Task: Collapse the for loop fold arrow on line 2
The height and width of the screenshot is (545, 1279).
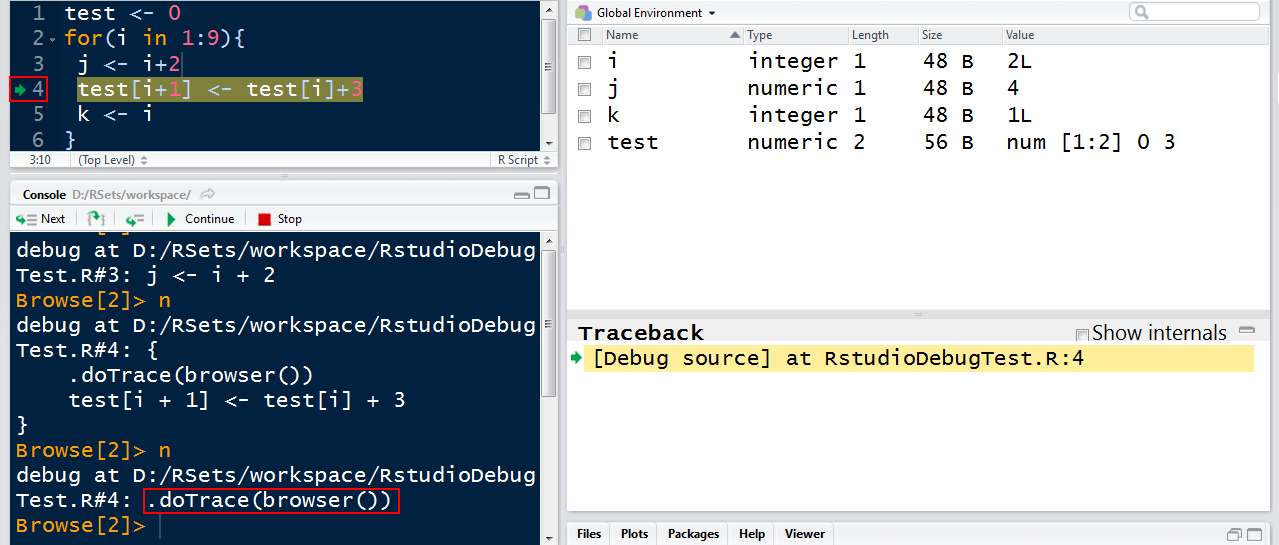Action: point(53,41)
